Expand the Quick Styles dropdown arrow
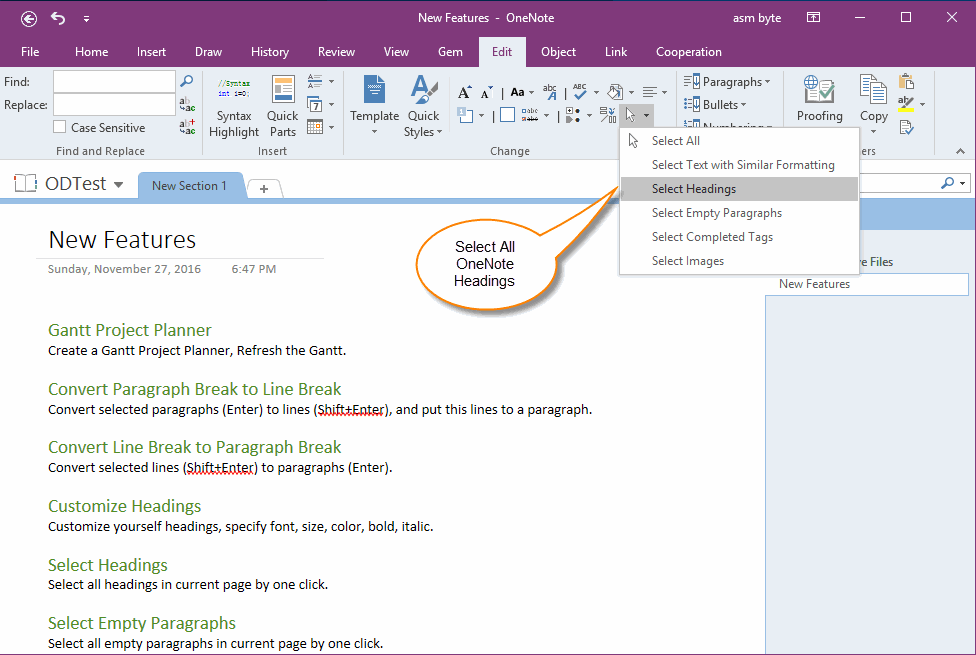 439,132
